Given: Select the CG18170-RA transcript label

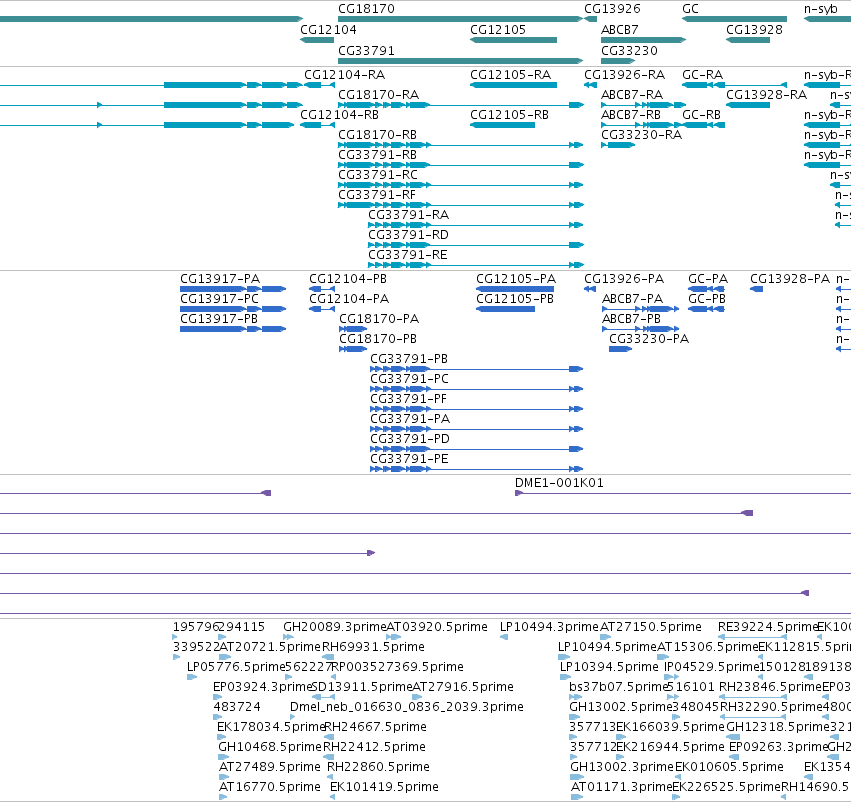Looking at the screenshot, I should coord(379,95).
